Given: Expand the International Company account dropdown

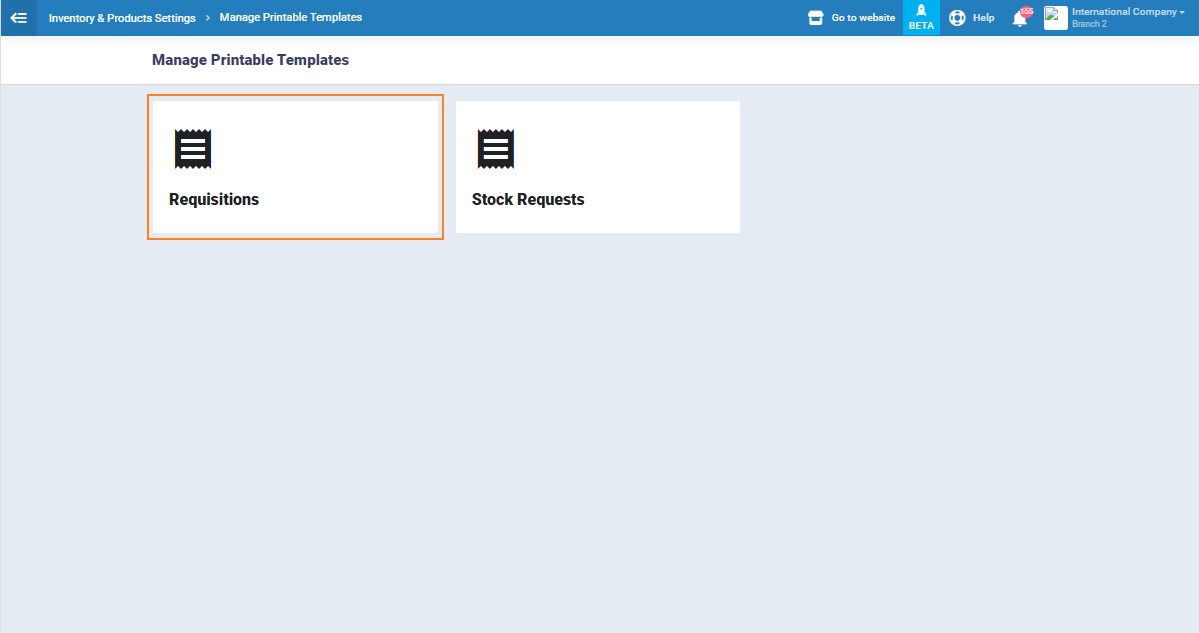Looking at the screenshot, I should (x=1125, y=12).
